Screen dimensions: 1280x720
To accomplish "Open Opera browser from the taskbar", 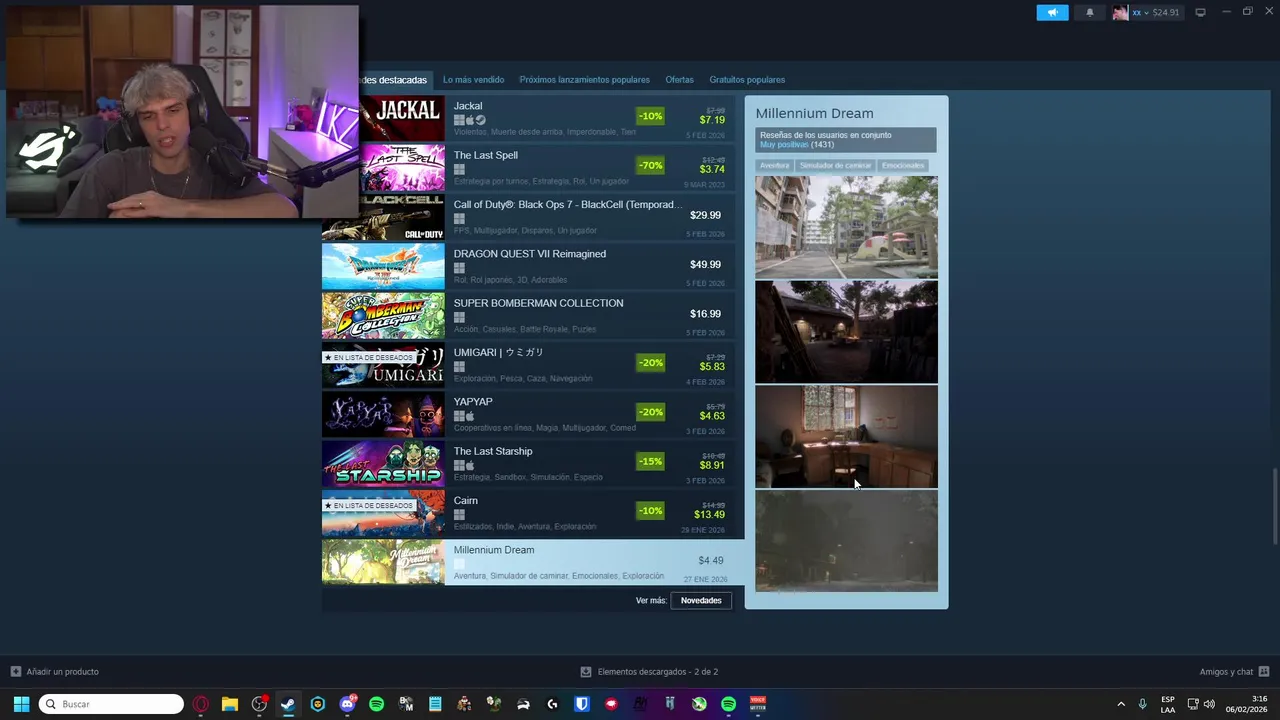I will pos(201,704).
